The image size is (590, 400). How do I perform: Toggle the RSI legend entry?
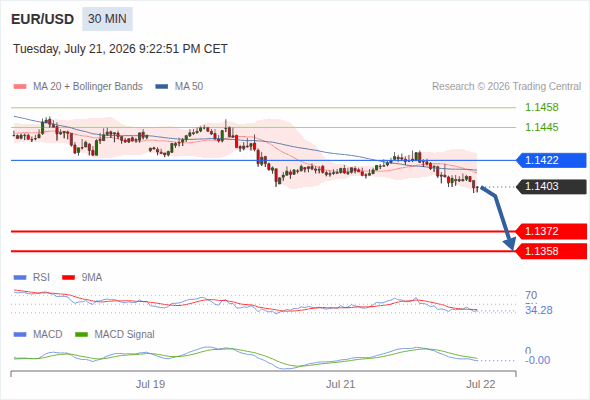click(32, 277)
